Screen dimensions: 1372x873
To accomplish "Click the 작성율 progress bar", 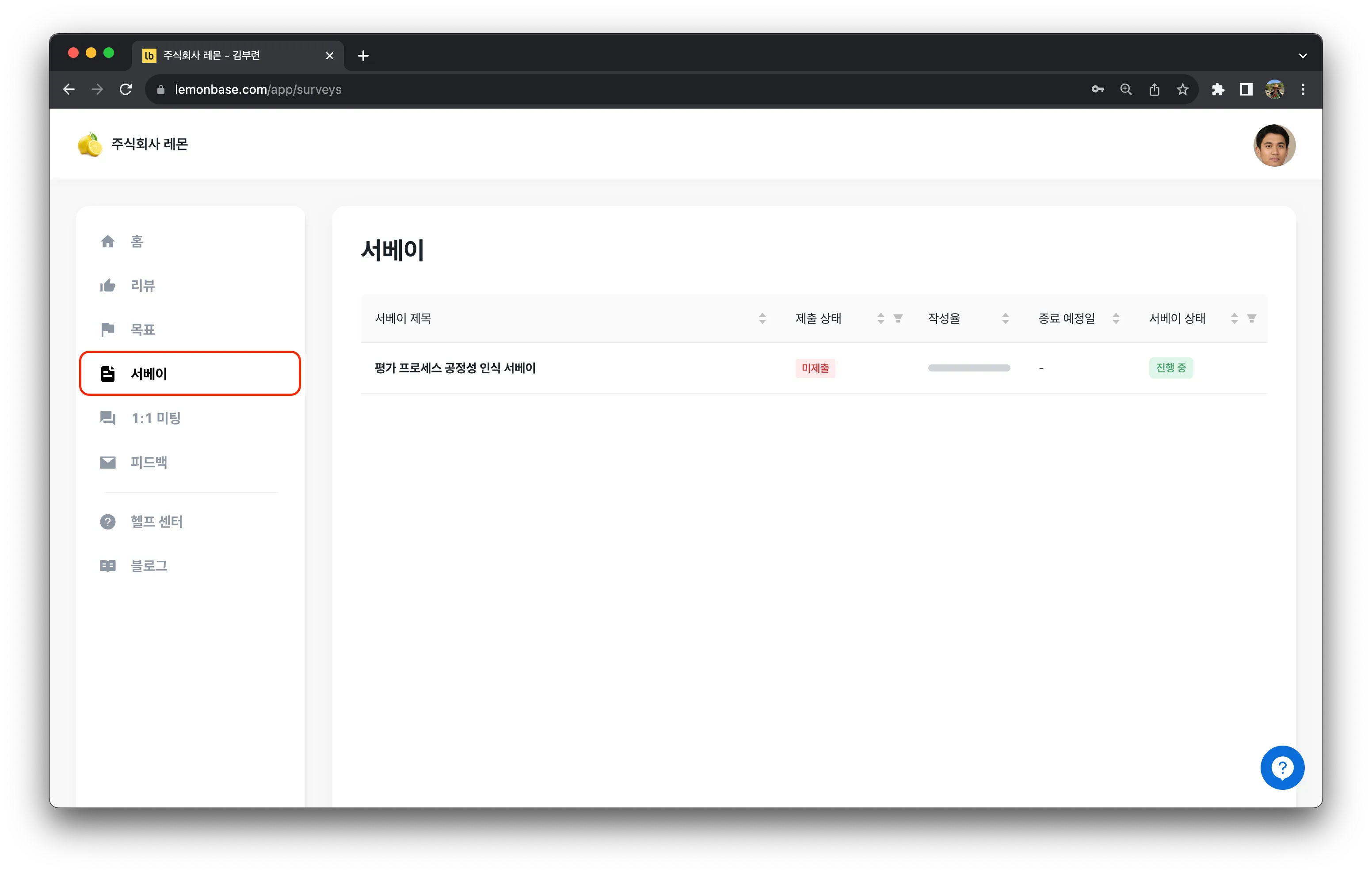I will click(x=968, y=368).
